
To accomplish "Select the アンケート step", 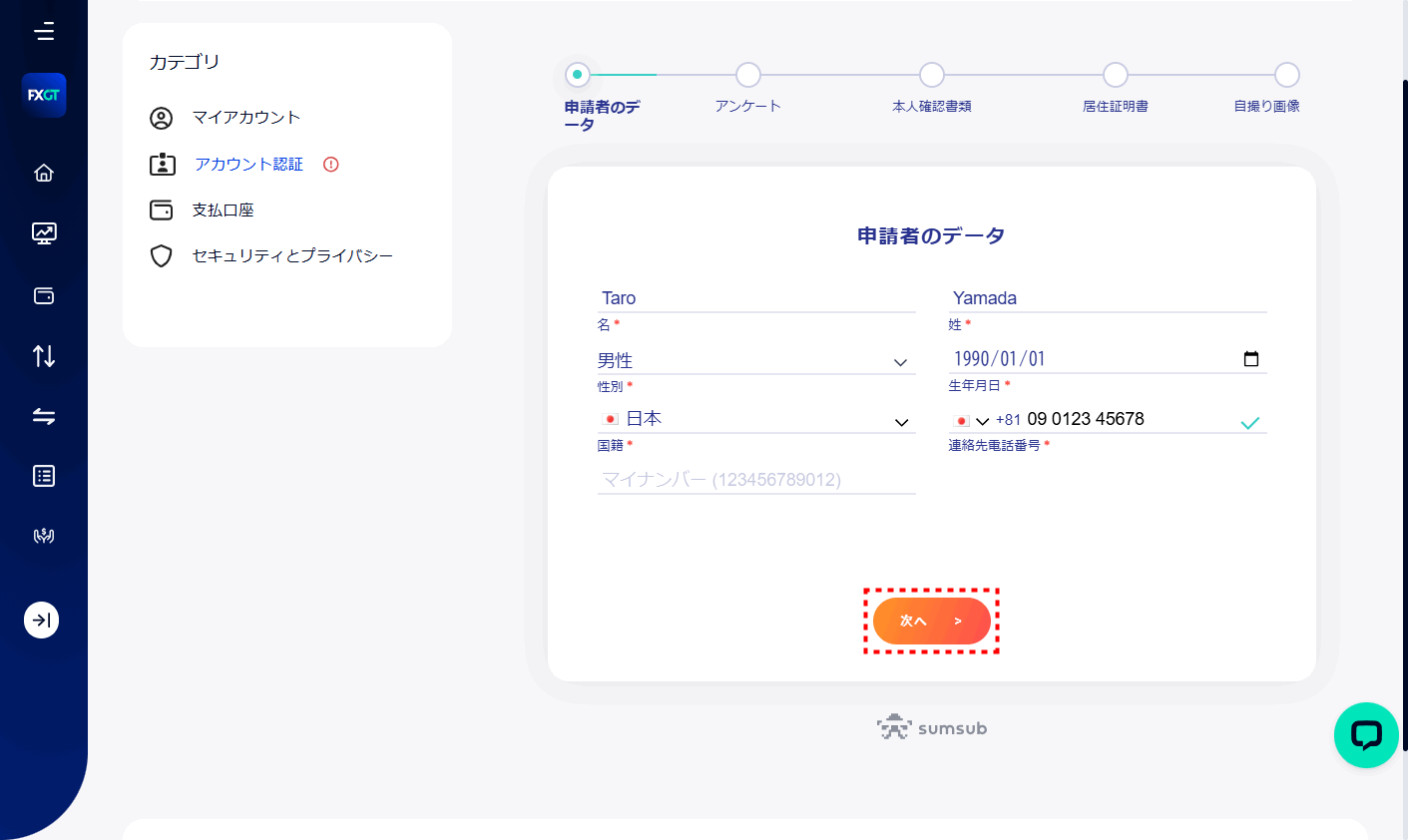I will 748,75.
